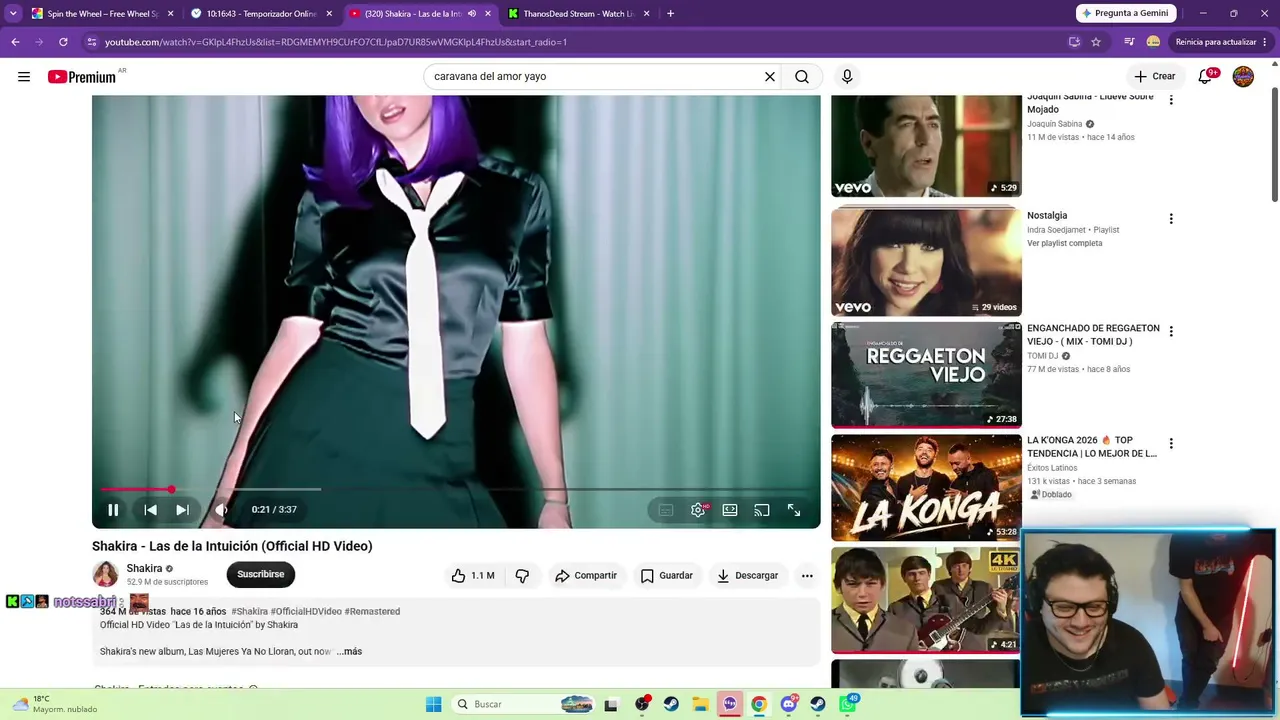Open options for the Joaquín Sabina video
This screenshot has width=1280, height=720.
(x=1171, y=100)
